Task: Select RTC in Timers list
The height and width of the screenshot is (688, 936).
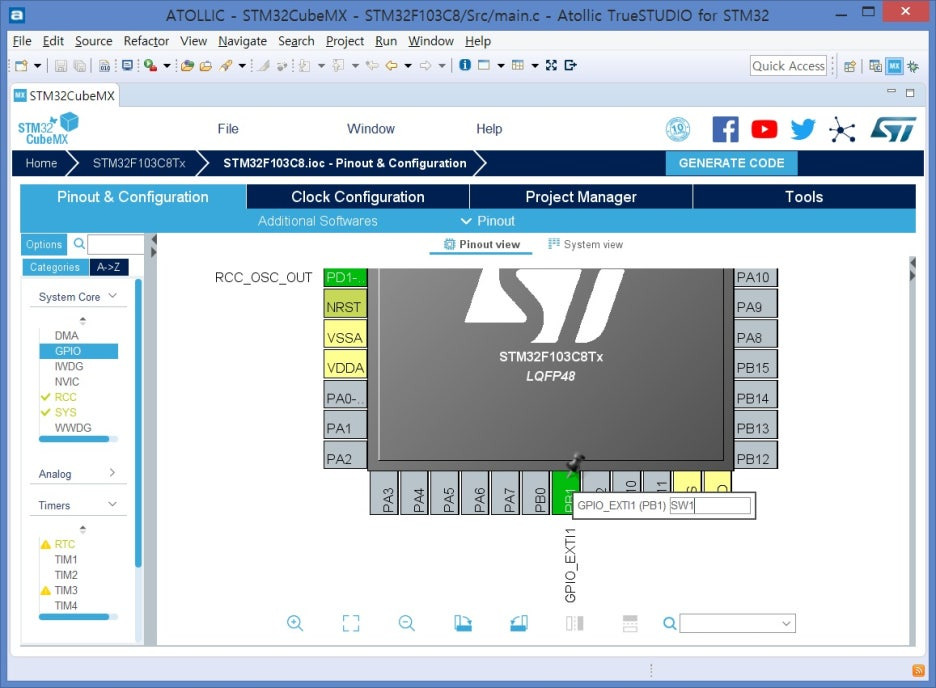Action: (x=65, y=544)
